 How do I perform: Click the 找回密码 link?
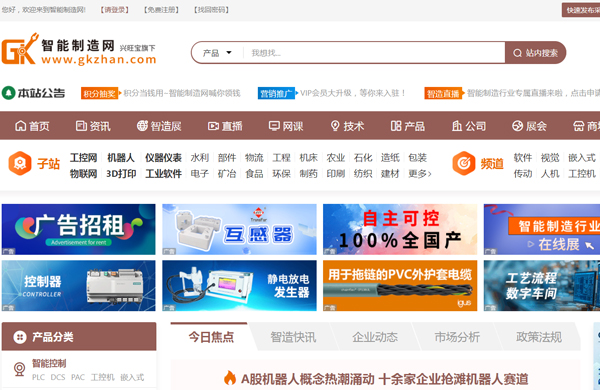click(x=211, y=10)
